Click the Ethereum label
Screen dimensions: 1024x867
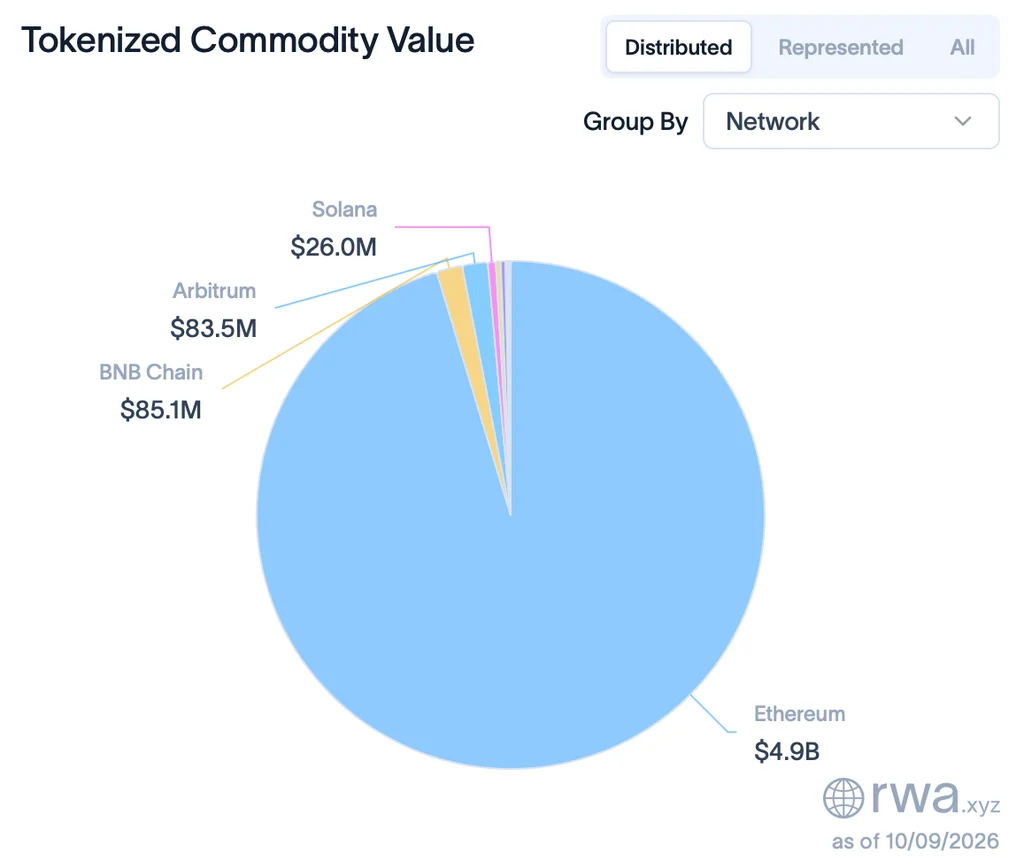(x=799, y=714)
